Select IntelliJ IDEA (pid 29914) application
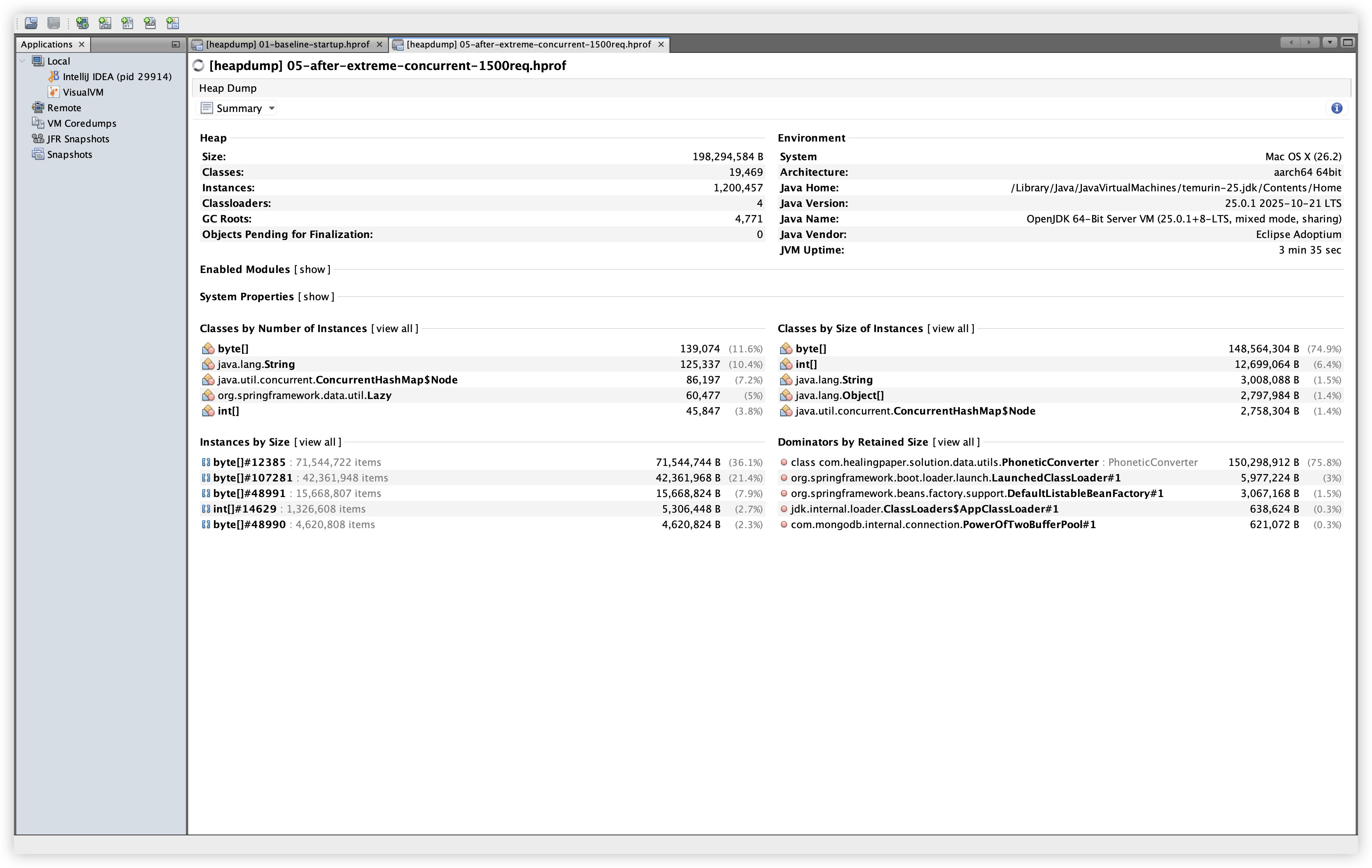 [116, 76]
